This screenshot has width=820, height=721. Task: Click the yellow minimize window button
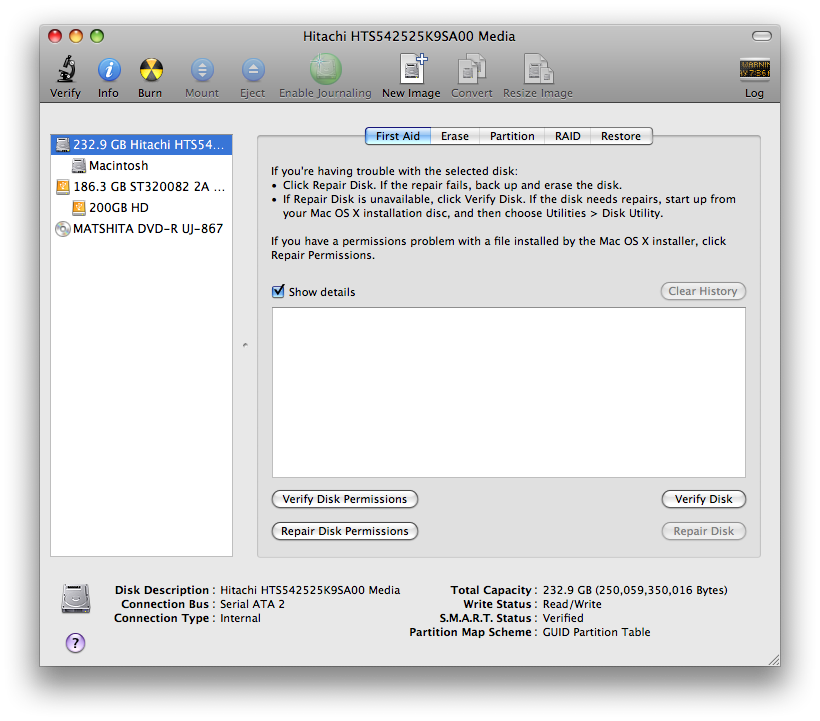coord(76,36)
